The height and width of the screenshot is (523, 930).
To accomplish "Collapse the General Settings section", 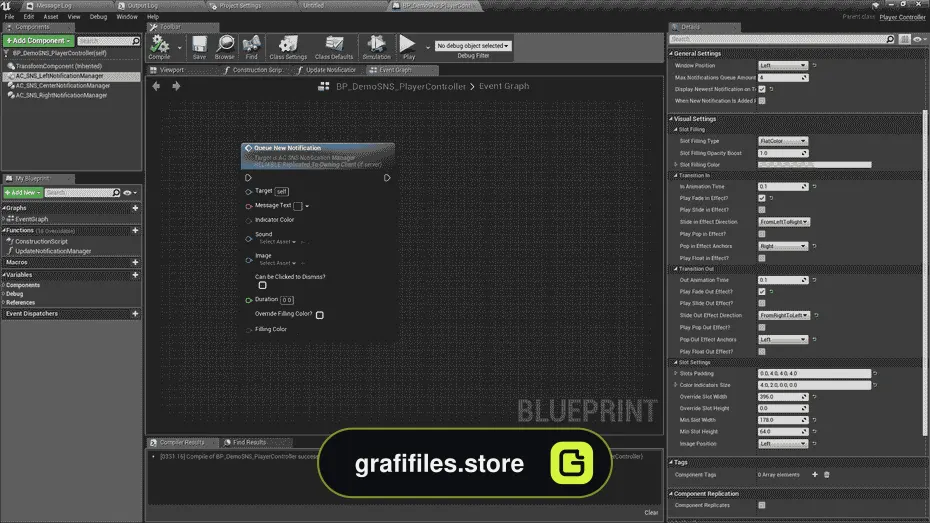I will tap(671, 53).
